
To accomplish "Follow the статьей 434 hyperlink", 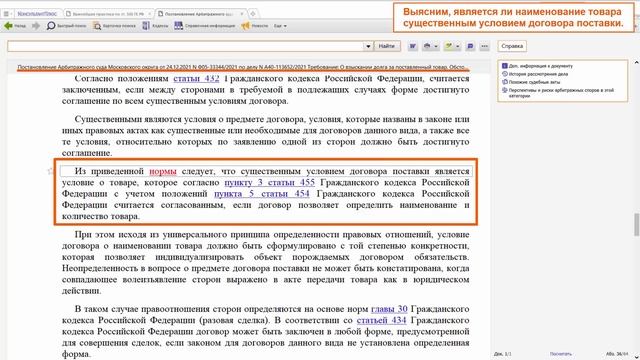I will tap(382, 320).
